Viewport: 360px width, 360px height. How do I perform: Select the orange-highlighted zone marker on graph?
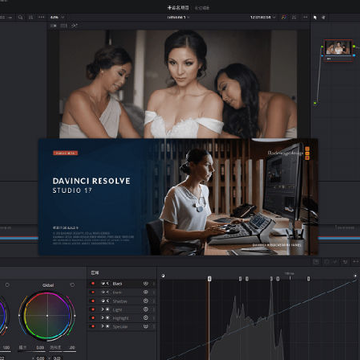(209, 278)
